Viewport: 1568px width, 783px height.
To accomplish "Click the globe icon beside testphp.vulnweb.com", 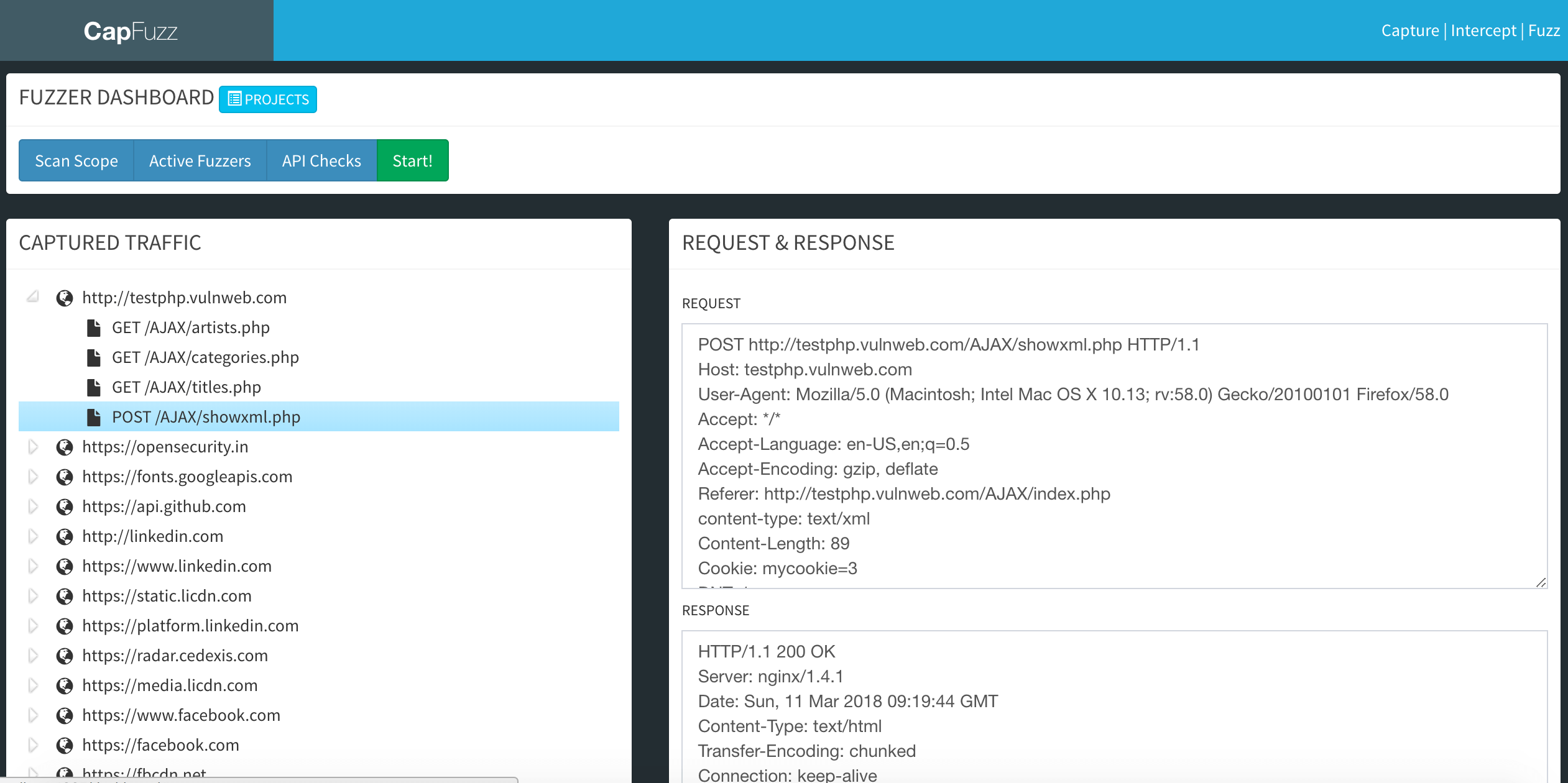I will tap(65, 298).
